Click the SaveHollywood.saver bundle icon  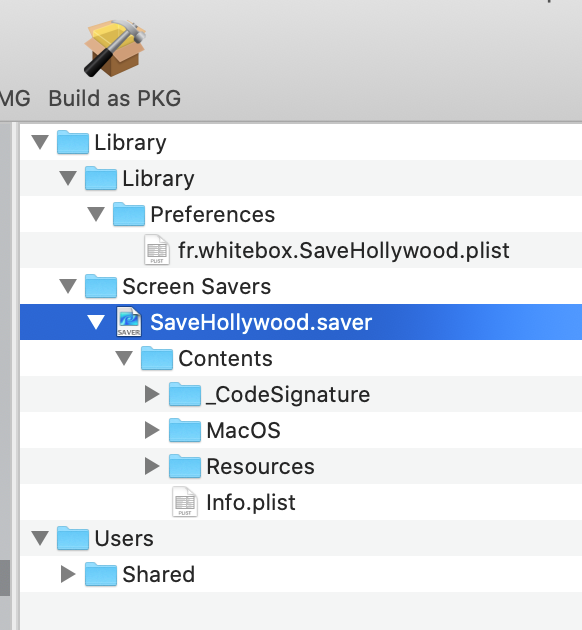(x=129, y=322)
